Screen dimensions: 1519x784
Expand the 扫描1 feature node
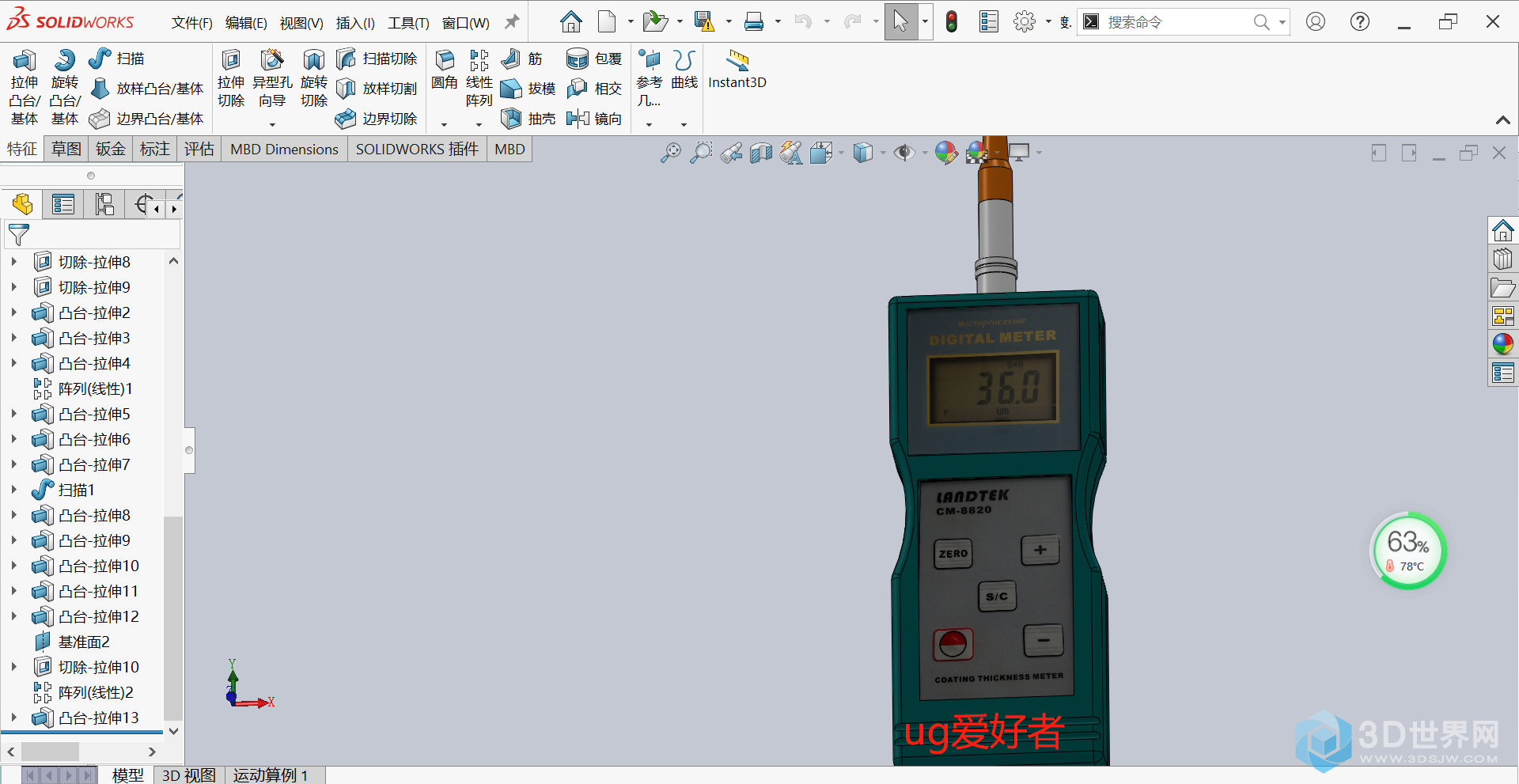click(13, 489)
